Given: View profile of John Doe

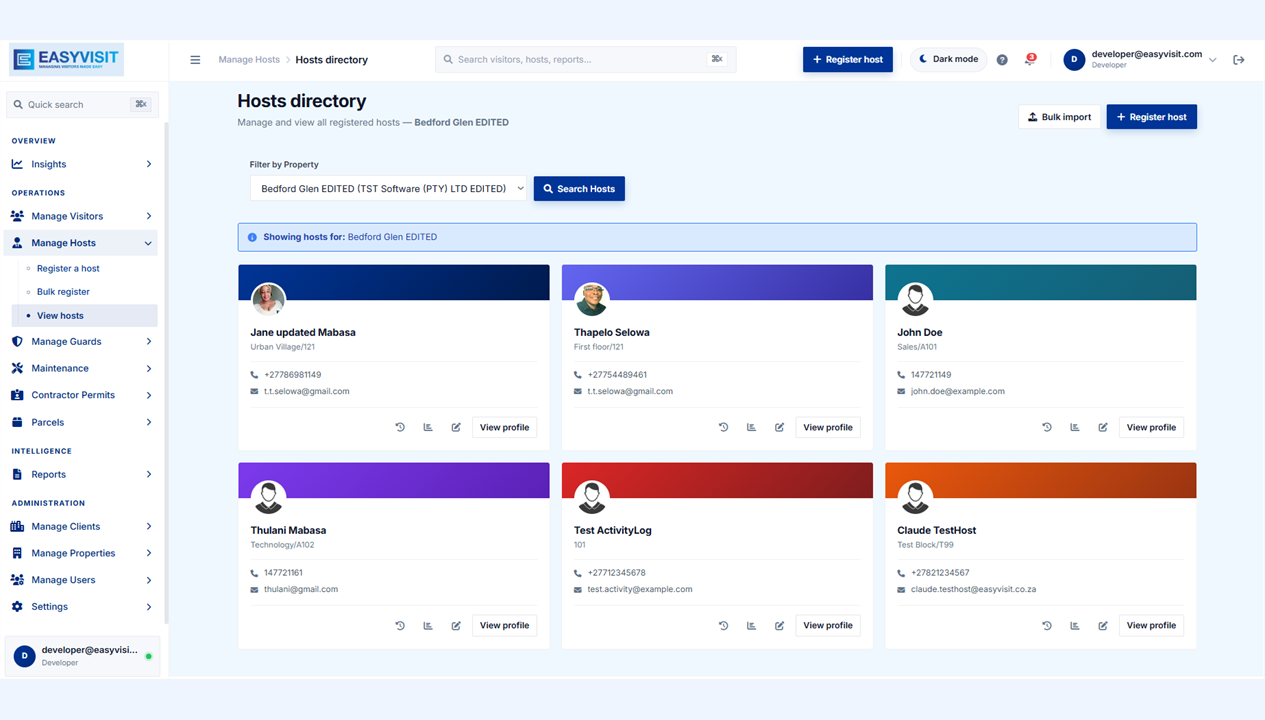Looking at the screenshot, I should click(1151, 427).
